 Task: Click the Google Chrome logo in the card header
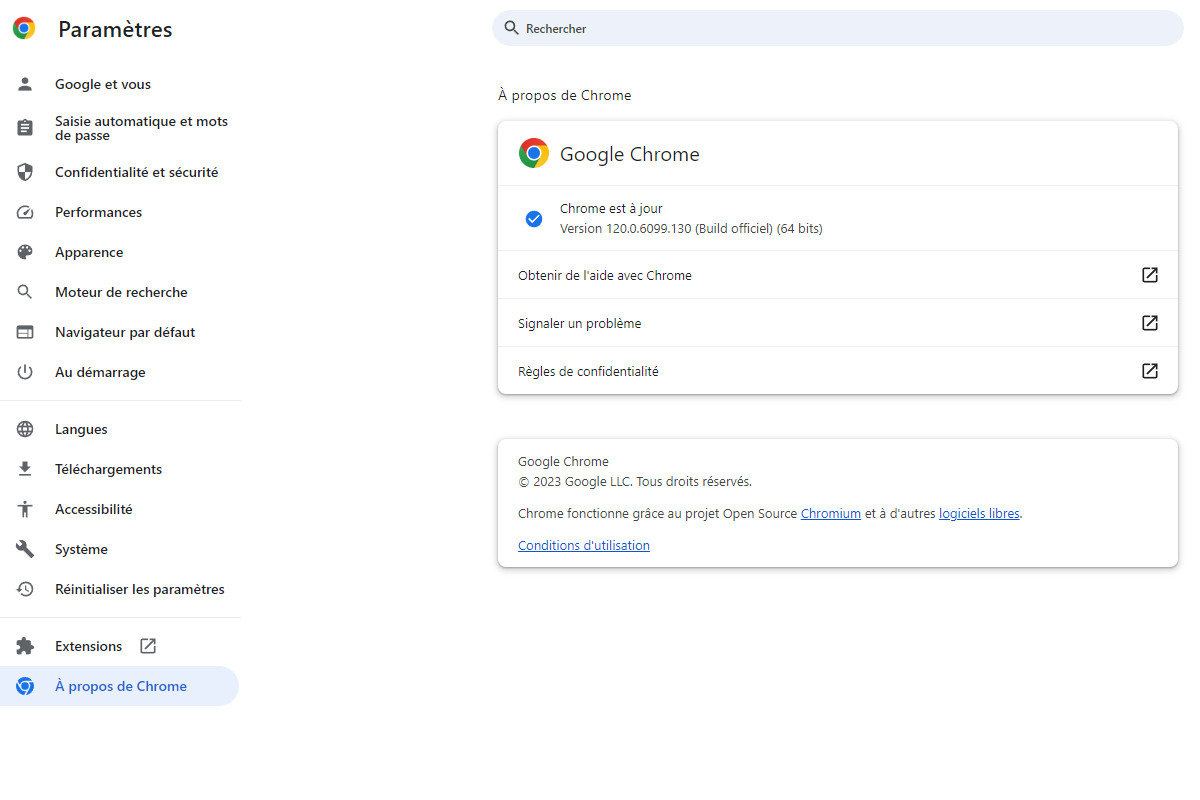pos(534,153)
